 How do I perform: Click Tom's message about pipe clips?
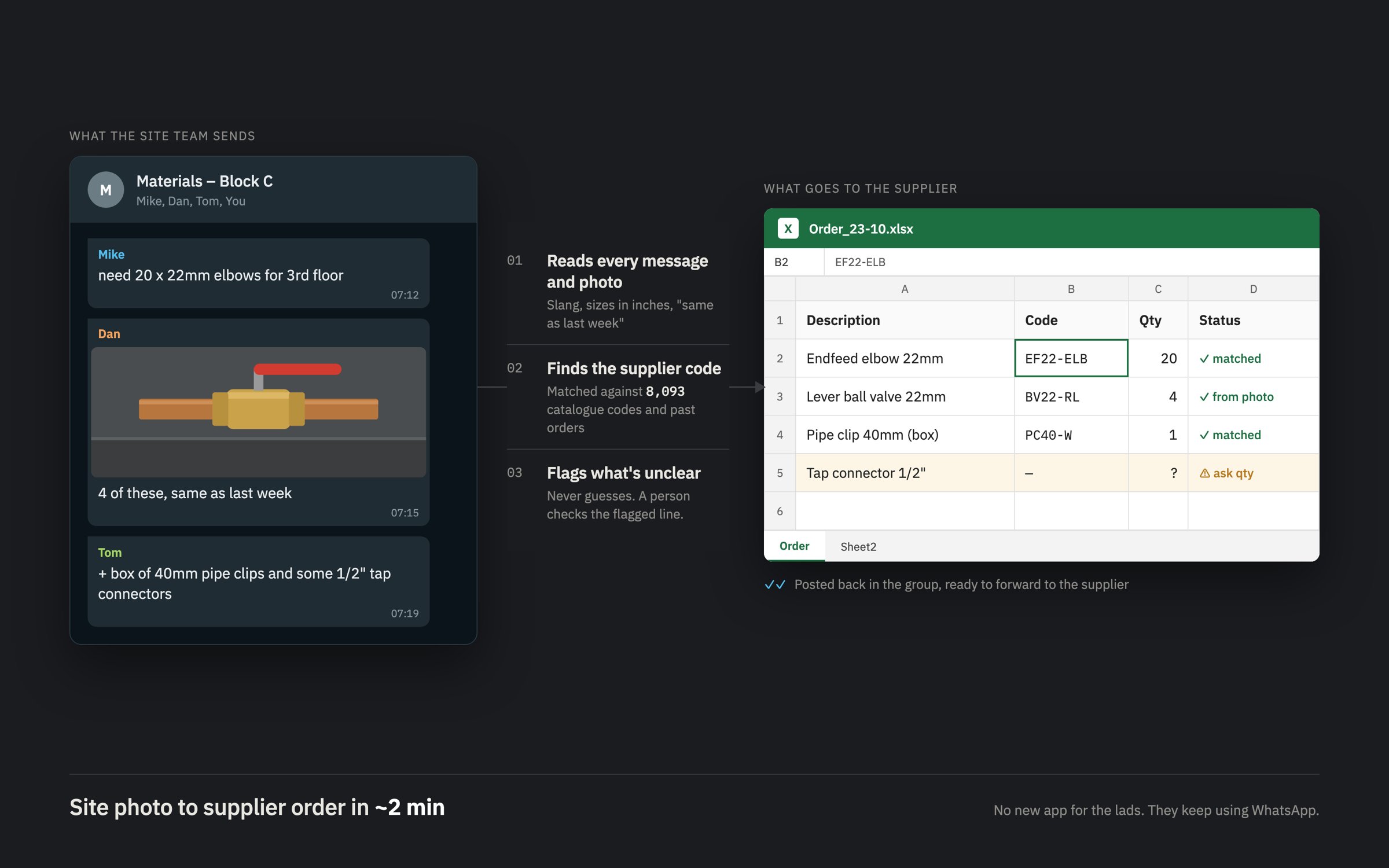click(x=258, y=581)
